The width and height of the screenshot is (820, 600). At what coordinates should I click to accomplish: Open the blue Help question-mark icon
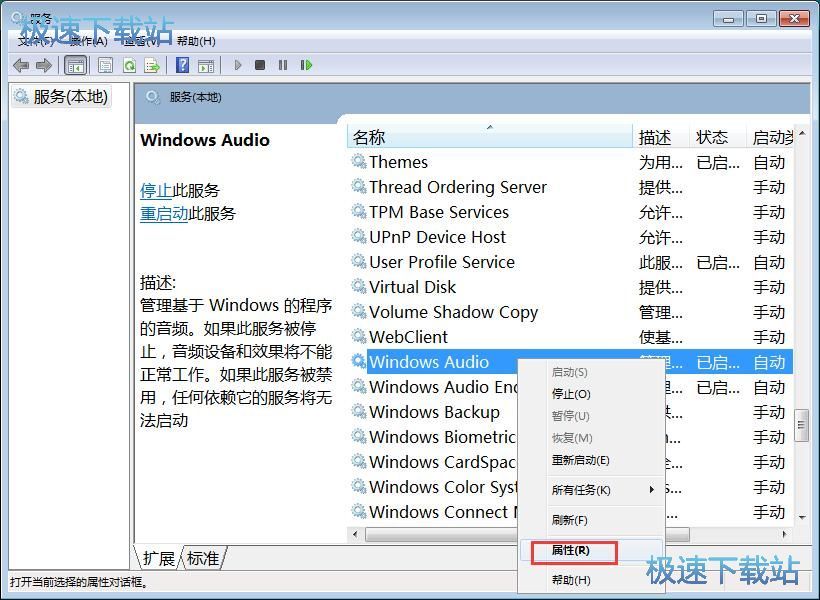click(x=183, y=65)
